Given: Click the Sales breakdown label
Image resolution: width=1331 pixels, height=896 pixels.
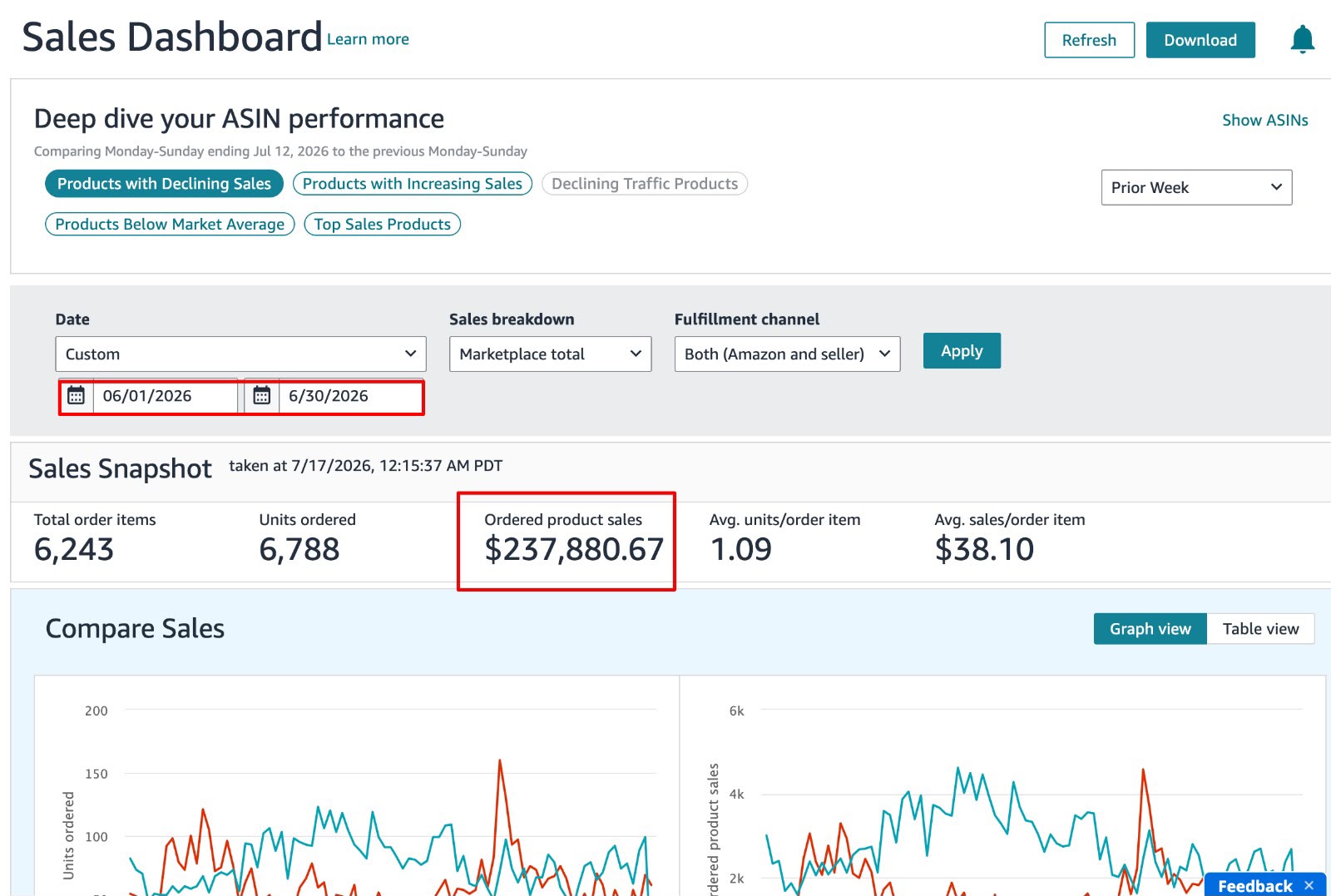Looking at the screenshot, I should click(512, 319).
